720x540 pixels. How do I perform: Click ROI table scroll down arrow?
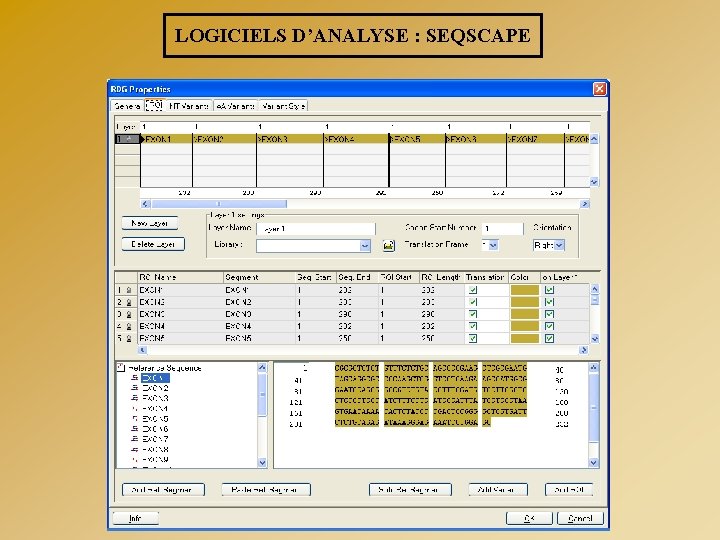pyautogui.click(x=595, y=339)
